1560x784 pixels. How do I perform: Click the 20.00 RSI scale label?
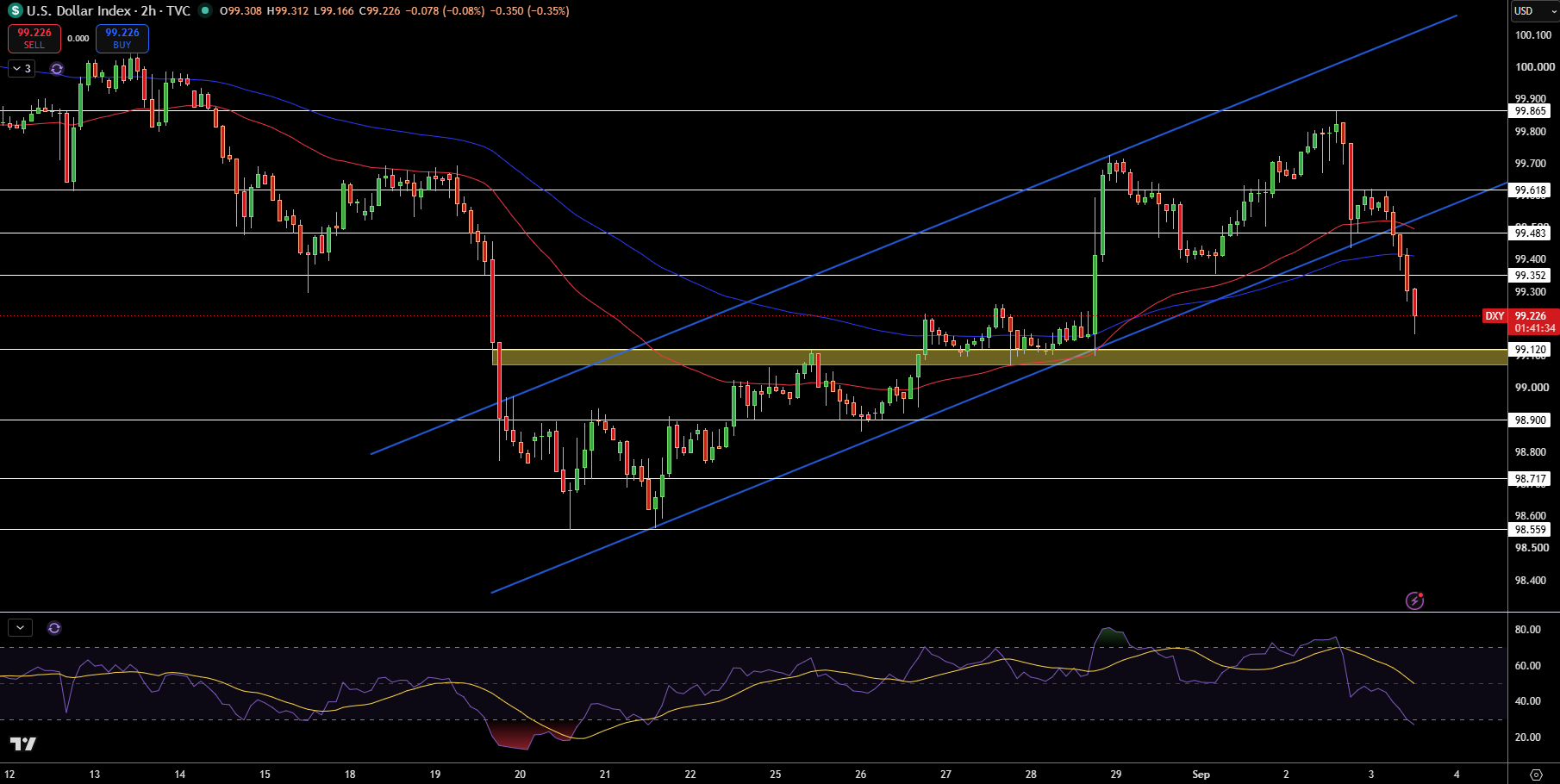[x=1528, y=737]
